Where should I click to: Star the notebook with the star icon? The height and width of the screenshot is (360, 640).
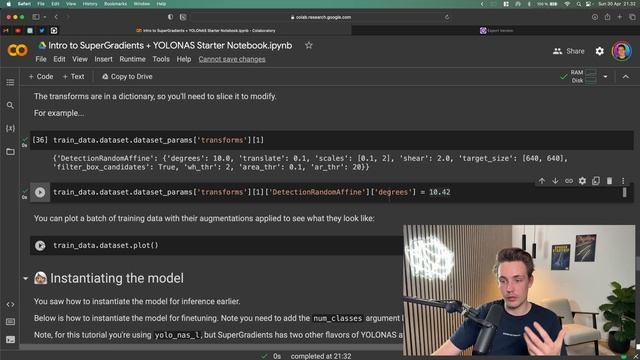pos(309,45)
